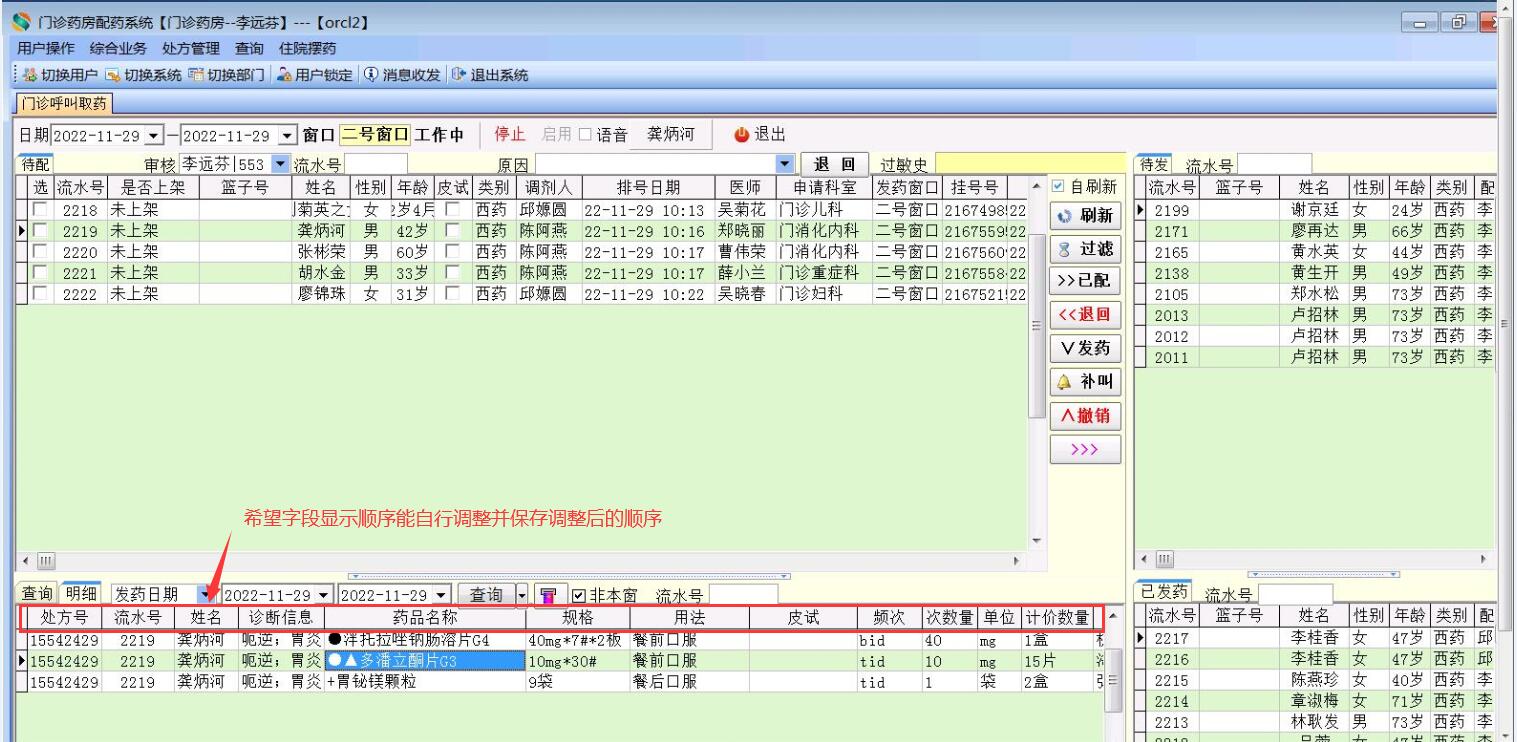Tick the 选 checkbox for 流水号 2220
This screenshot has height=742, width=1517.
coord(39,252)
